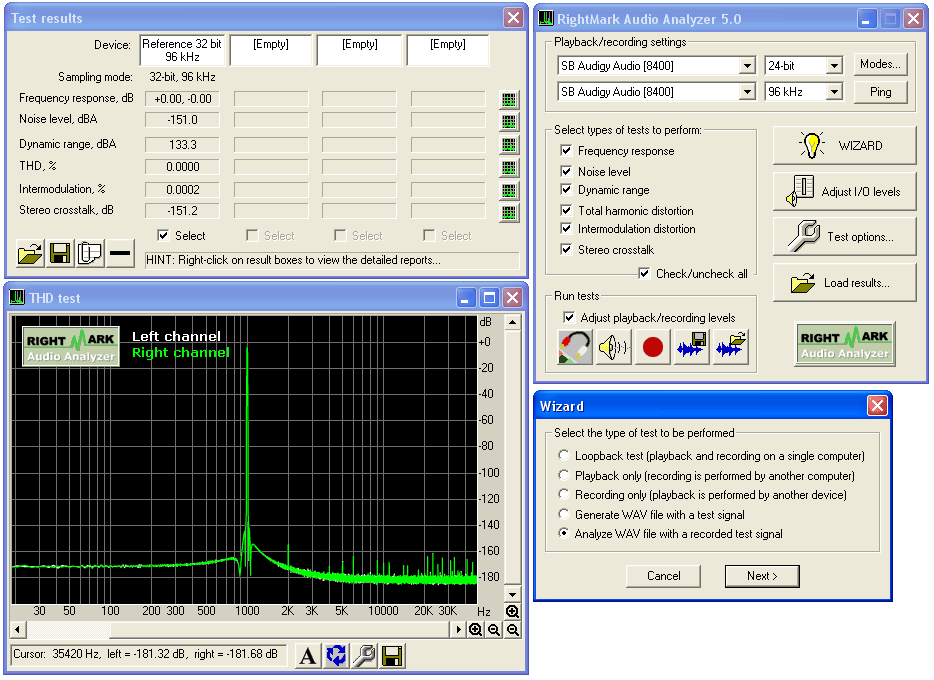
Task: Choose Analyze WAV file radio option
Action: pos(563,534)
